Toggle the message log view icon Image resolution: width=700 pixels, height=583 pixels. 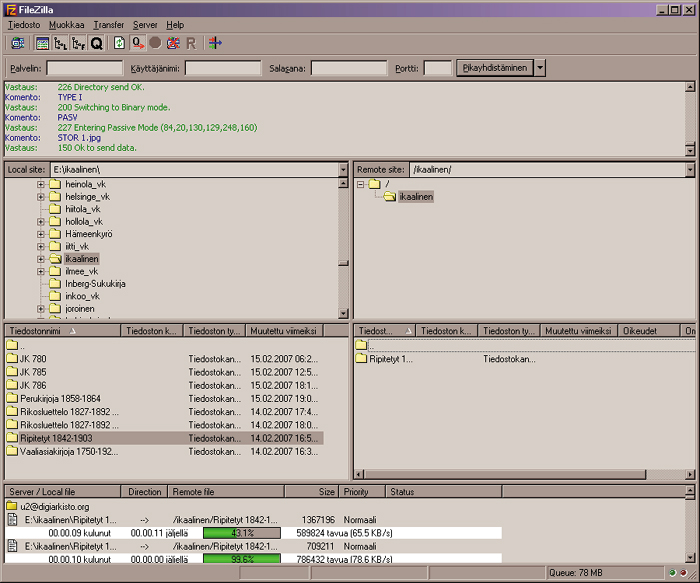click(x=42, y=43)
